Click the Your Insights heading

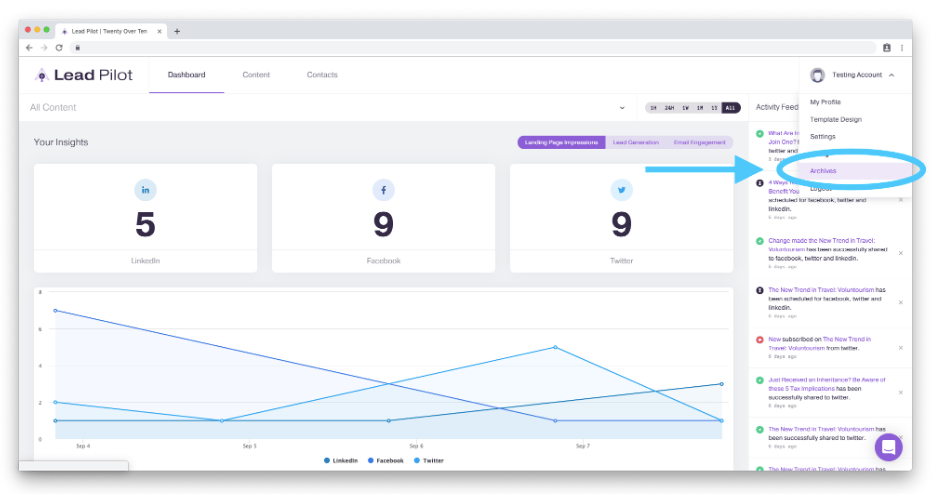pos(61,142)
